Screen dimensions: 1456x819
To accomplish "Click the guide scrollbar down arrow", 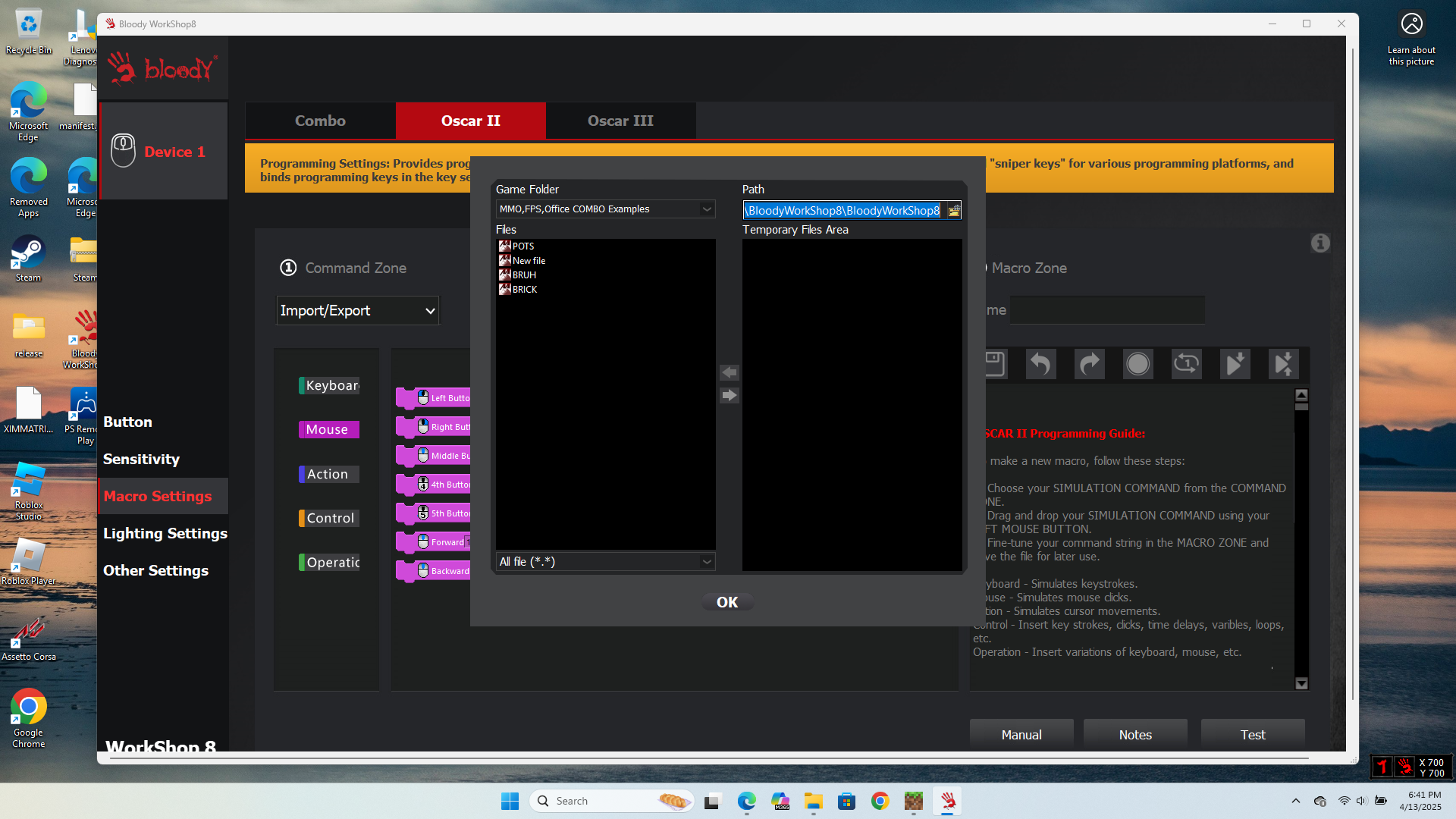I will [1301, 683].
